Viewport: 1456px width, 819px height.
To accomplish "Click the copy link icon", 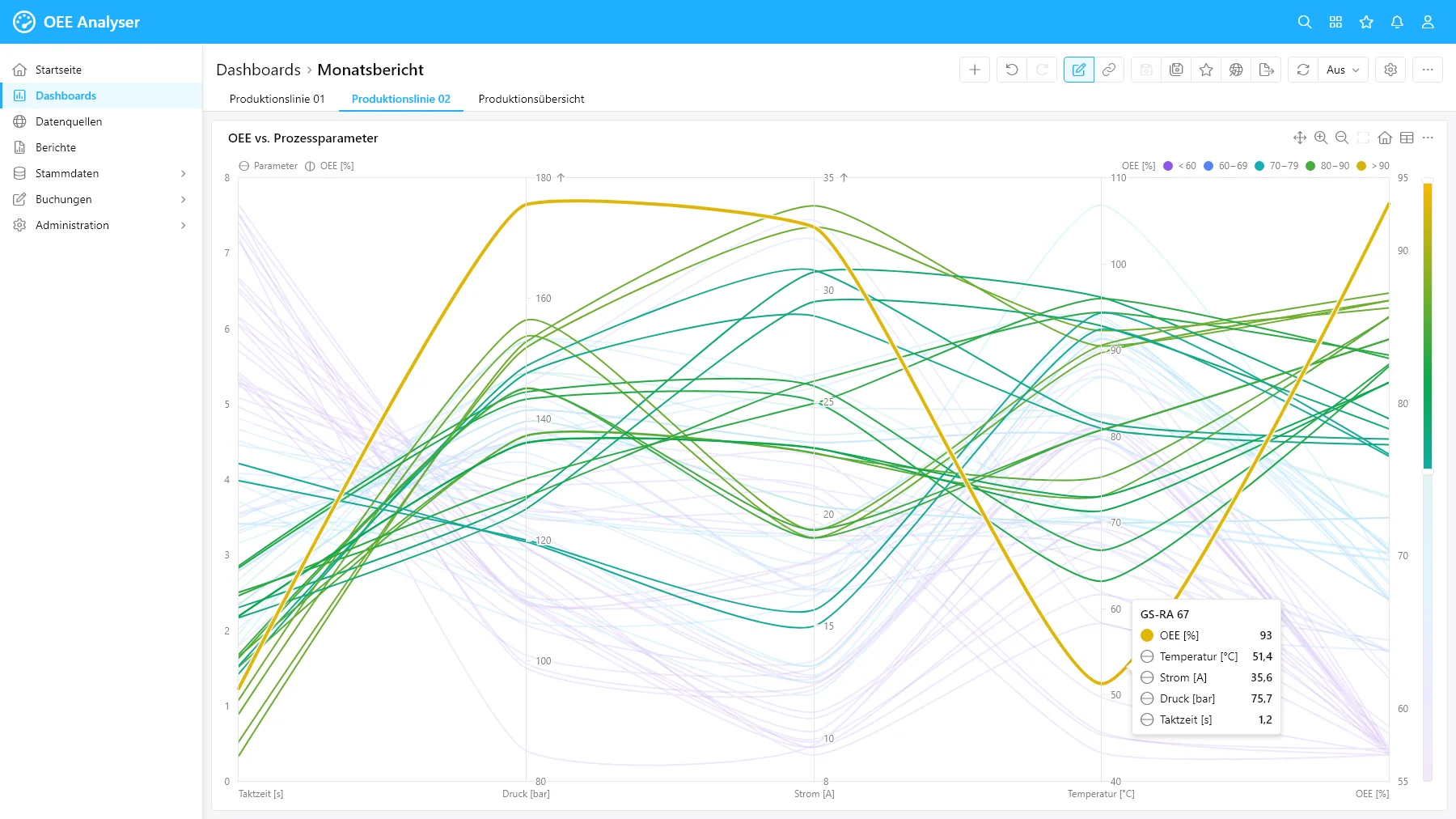I will click(x=1109, y=70).
